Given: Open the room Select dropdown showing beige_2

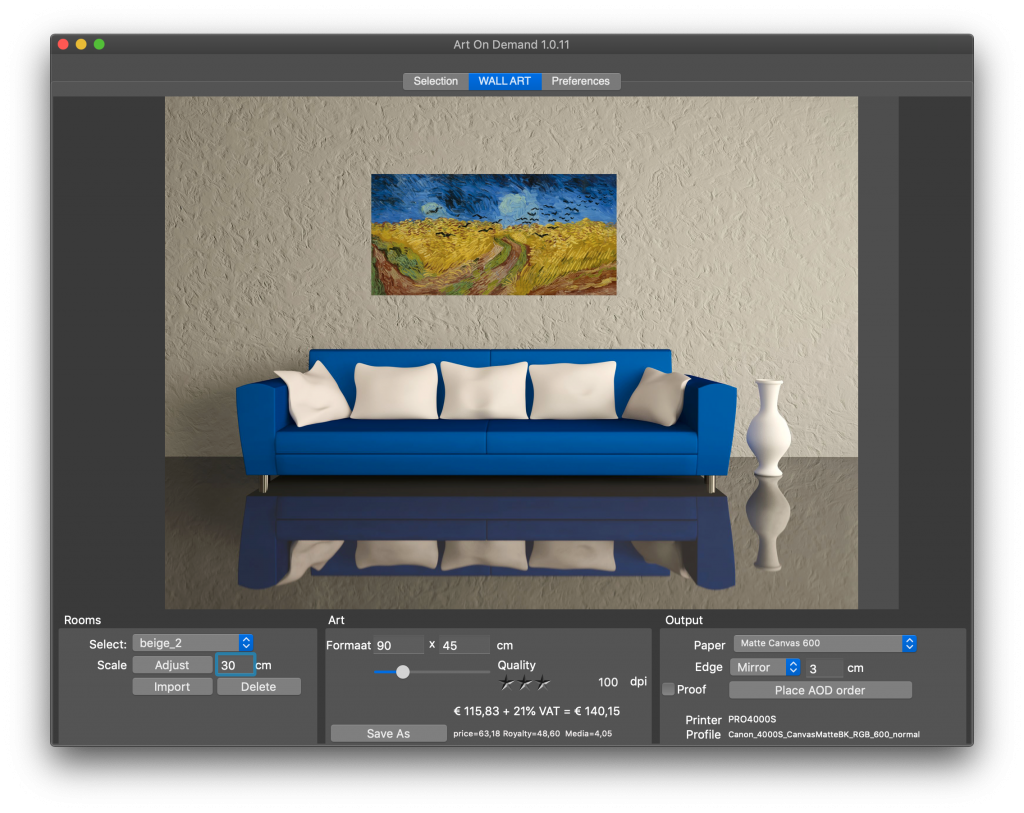Looking at the screenshot, I should point(193,643).
